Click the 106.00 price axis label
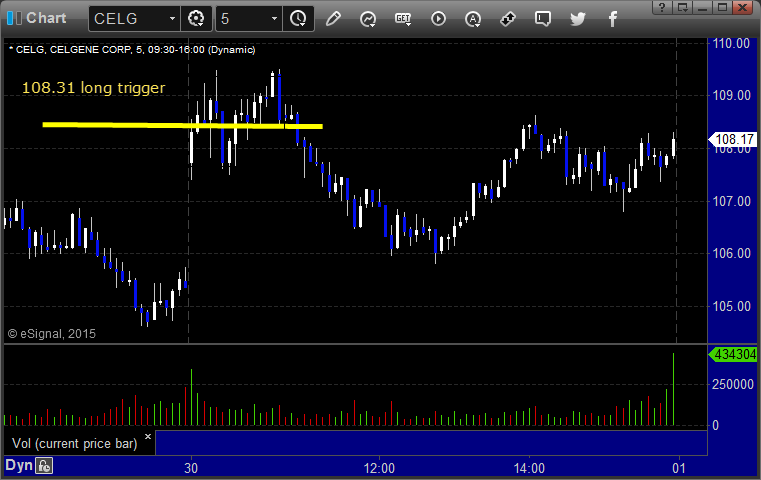The width and height of the screenshot is (761, 480). click(x=731, y=253)
